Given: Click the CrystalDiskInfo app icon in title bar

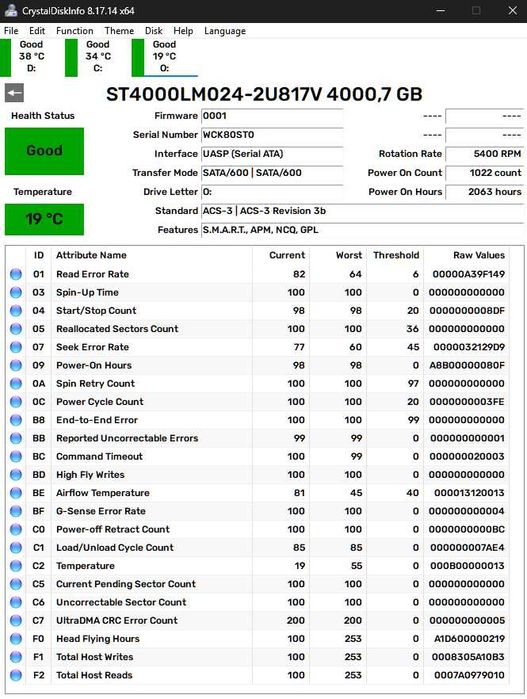Looking at the screenshot, I should pos(10,11).
